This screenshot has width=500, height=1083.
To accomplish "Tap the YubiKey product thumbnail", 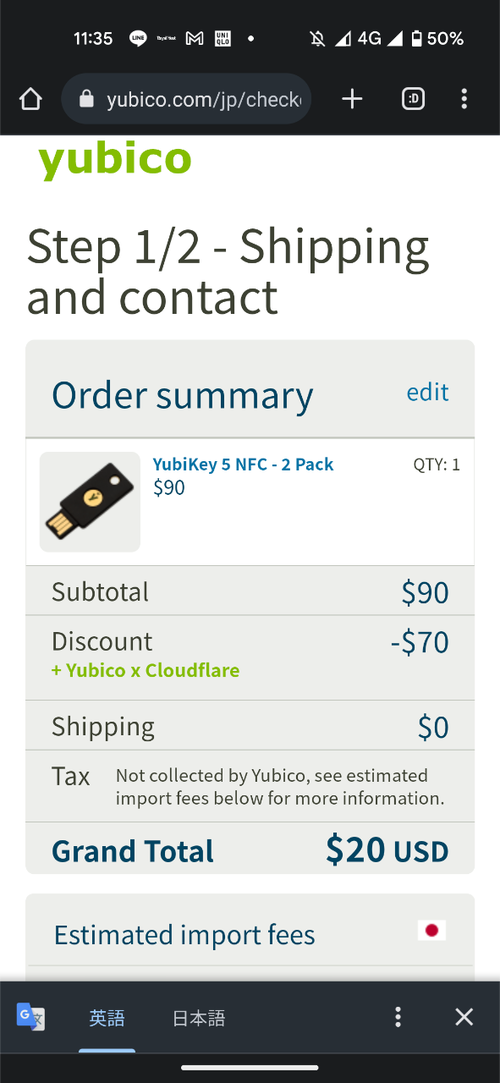I will [x=90, y=501].
